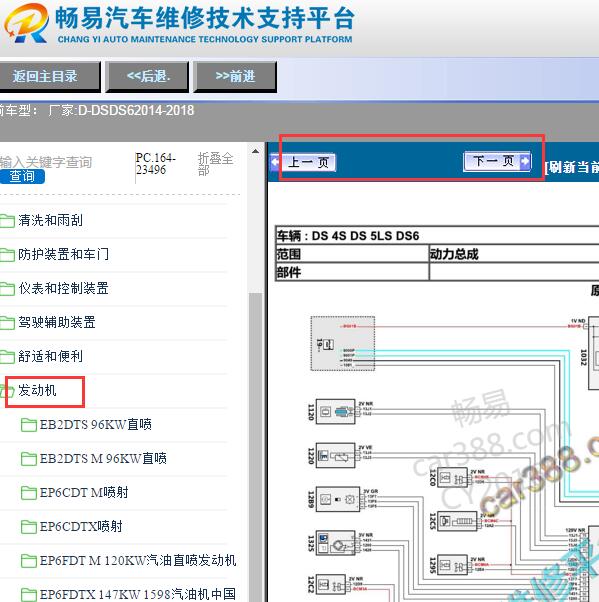This screenshot has height=602, width=599.
Task: Click folder icon of EB2DTS 96KW直喷
Action: click(x=28, y=425)
